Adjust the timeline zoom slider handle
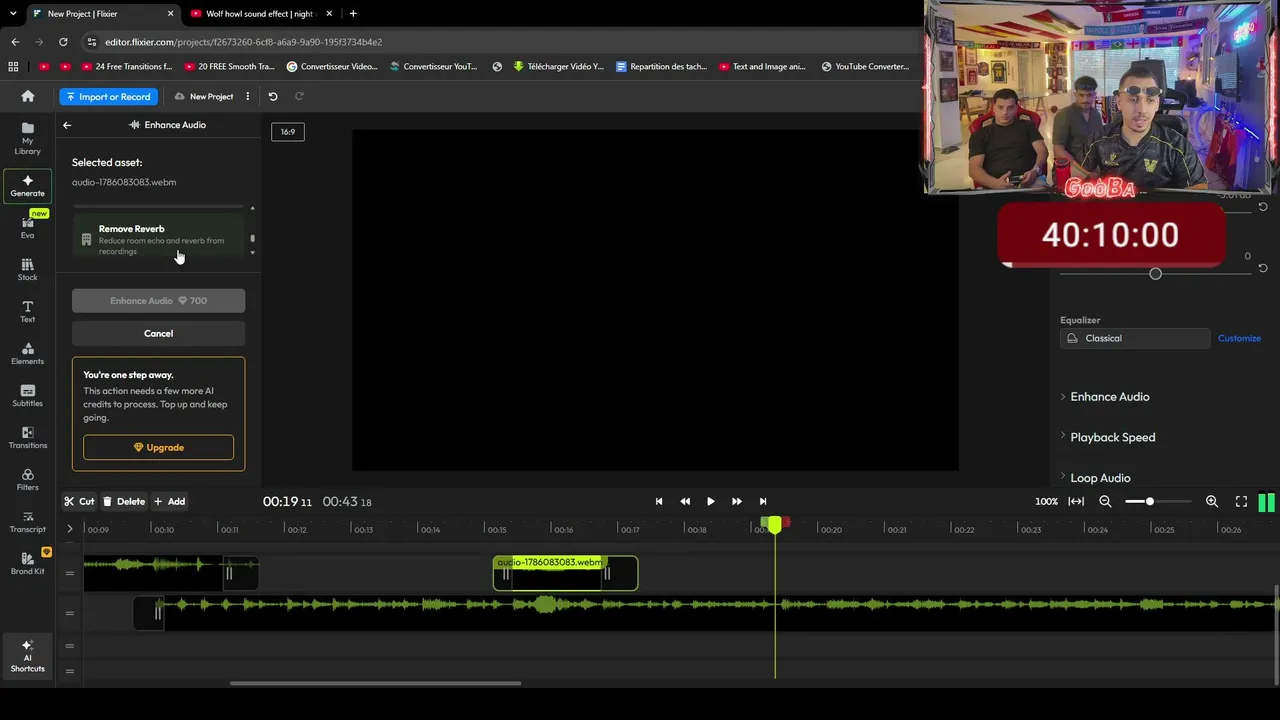The width and height of the screenshot is (1280, 720). [x=1150, y=501]
